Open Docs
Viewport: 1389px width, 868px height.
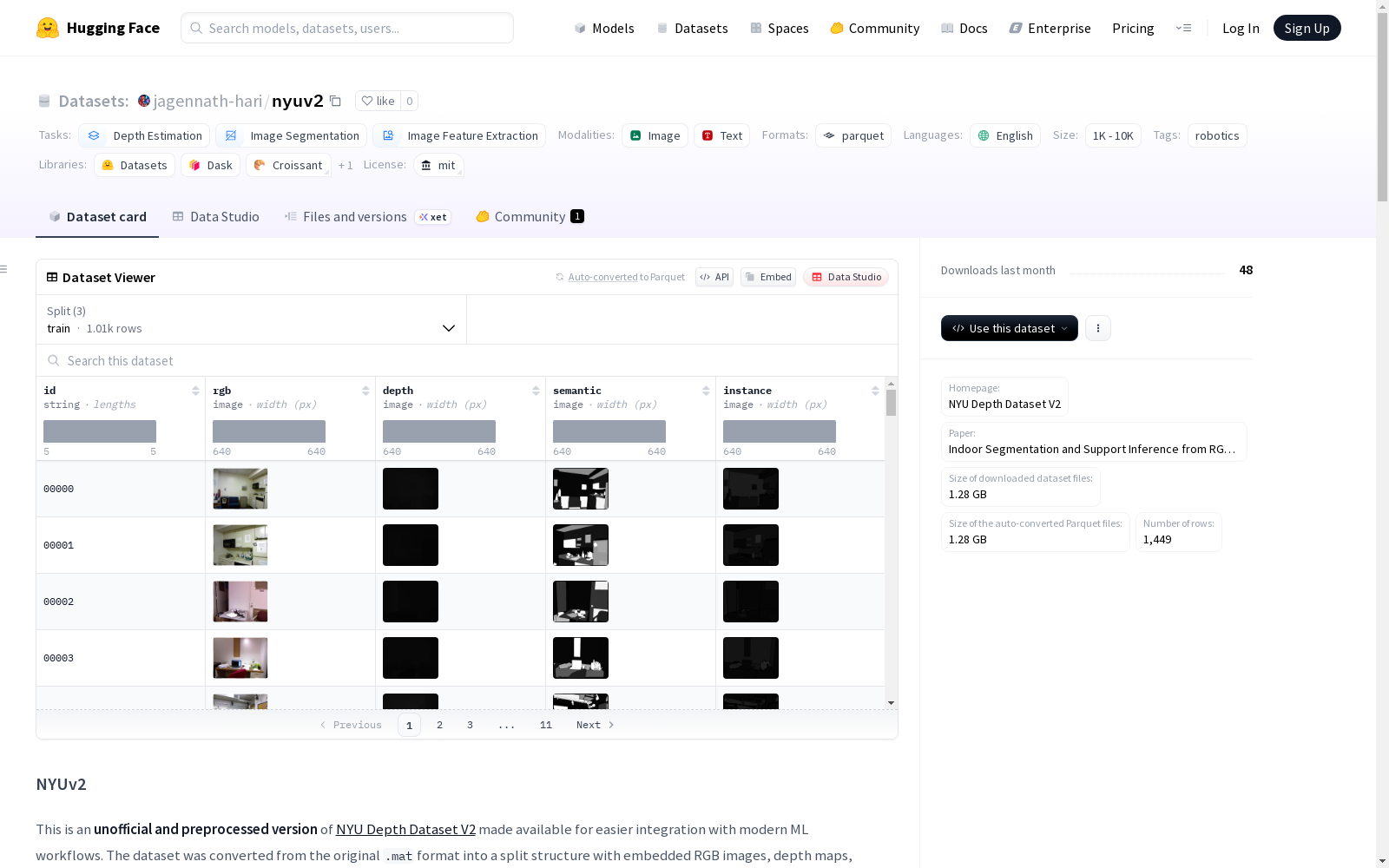(964, 28)
